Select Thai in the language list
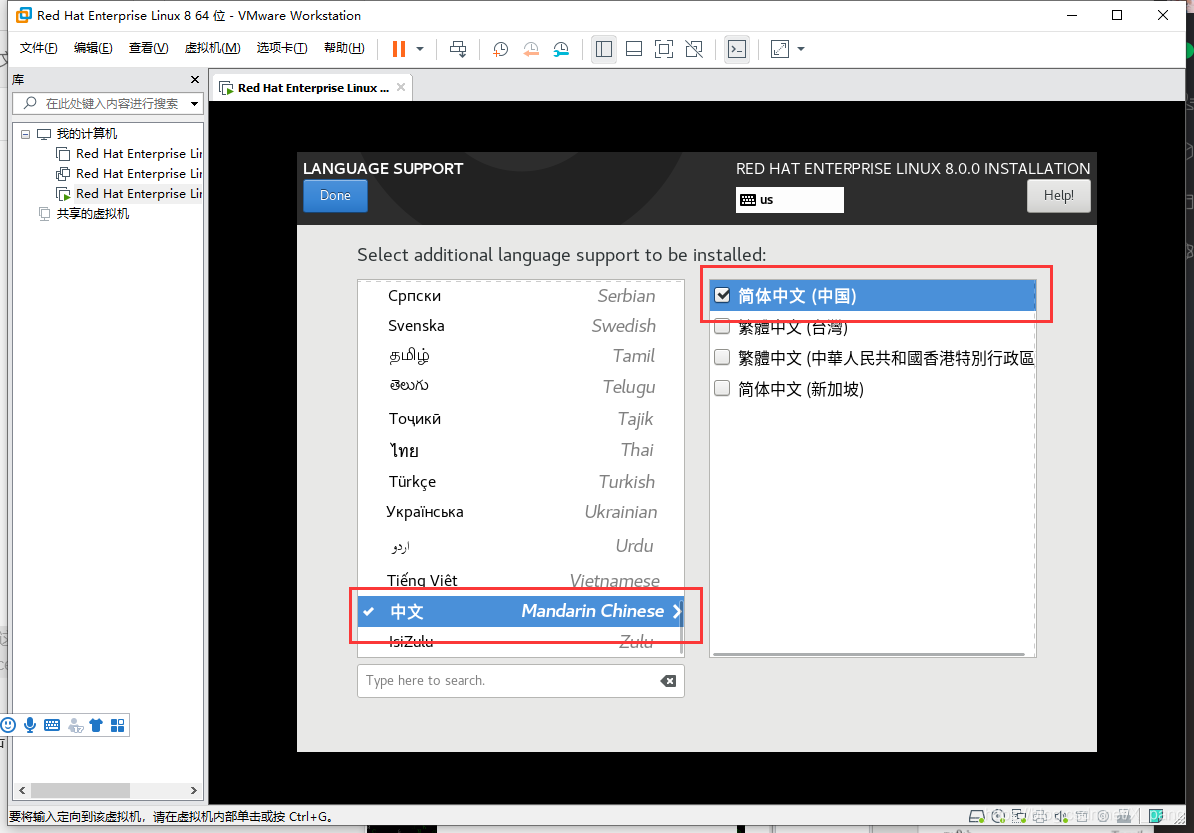The height and width of the screenshot is (833, 1194). tap(521, 450)
